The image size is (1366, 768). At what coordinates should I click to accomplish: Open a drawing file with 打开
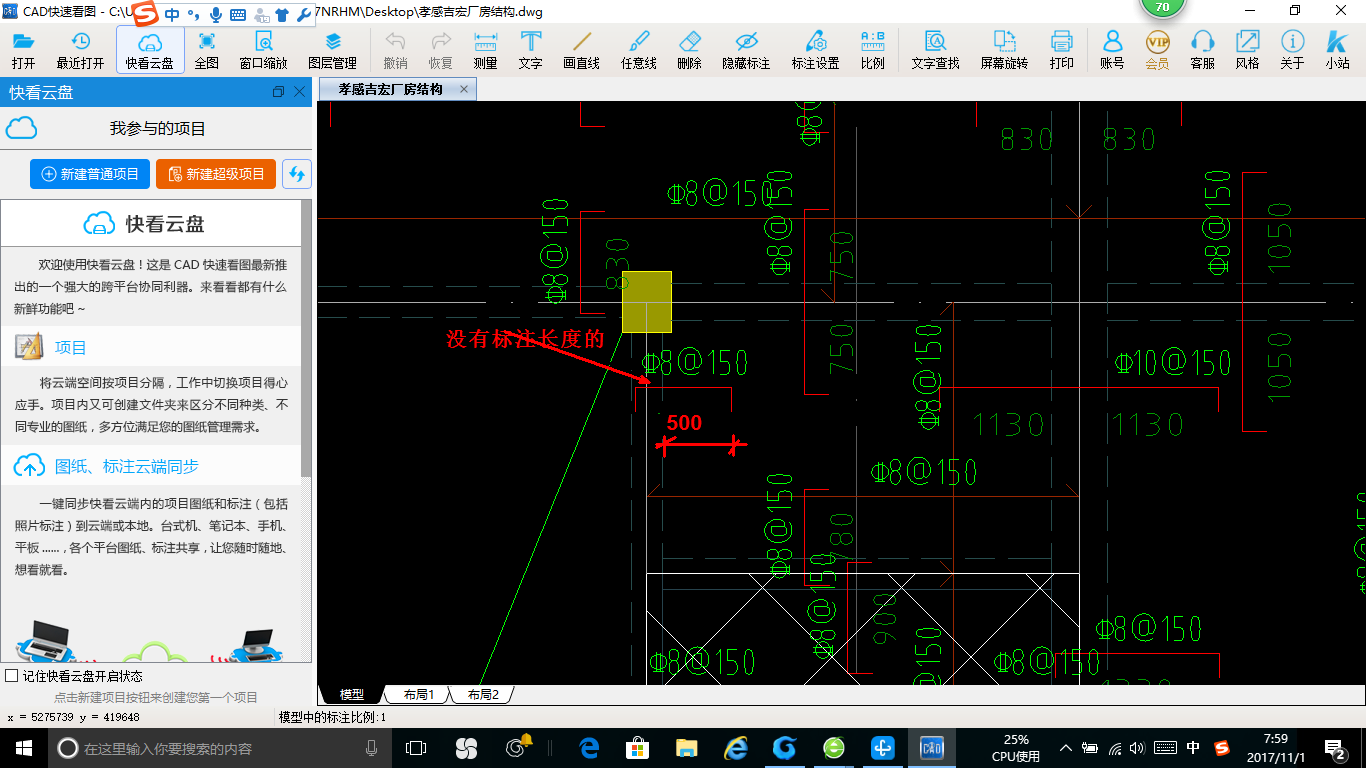pos(23,50)
